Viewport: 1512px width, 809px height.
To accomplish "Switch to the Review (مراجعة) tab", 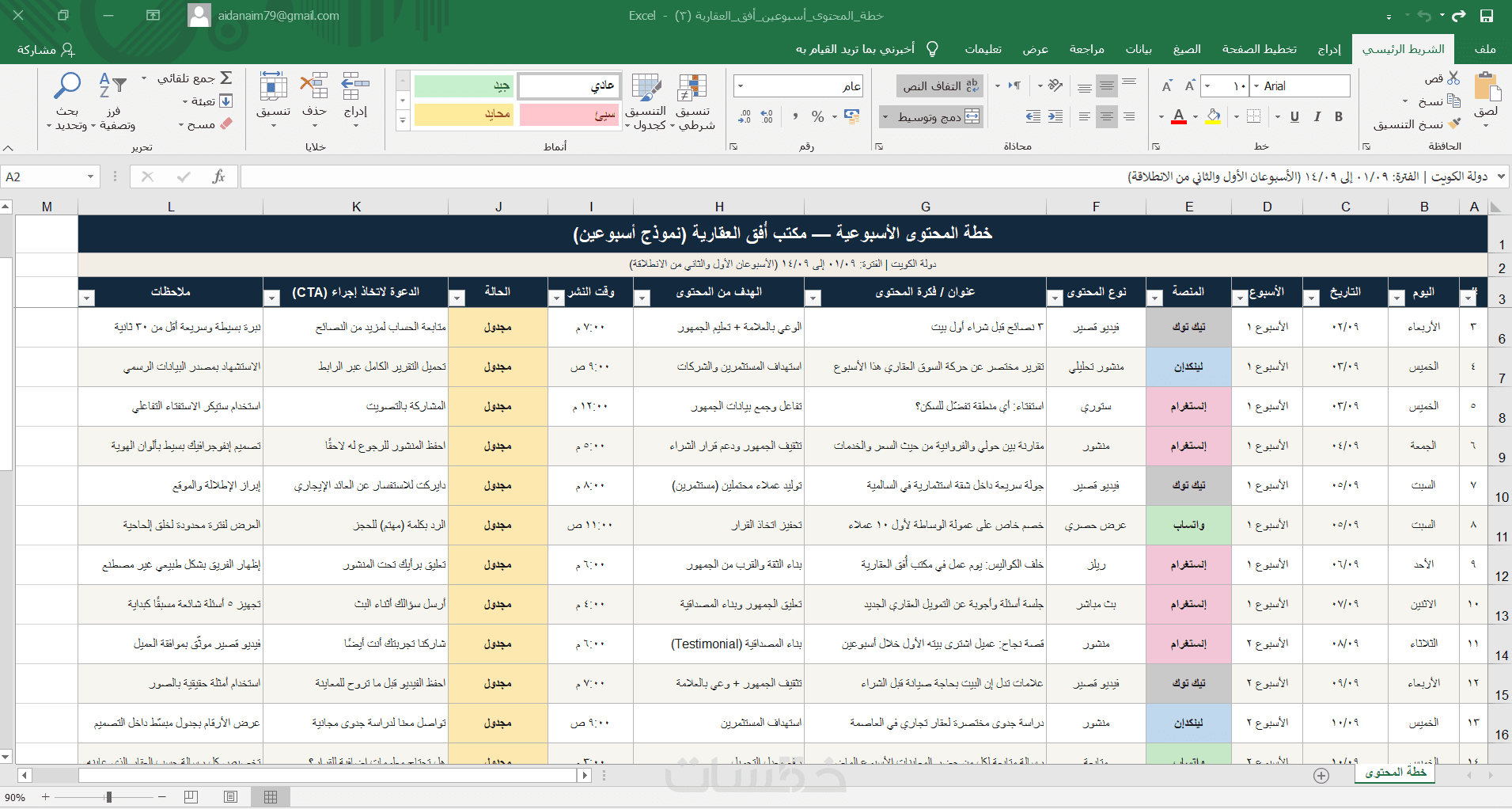I will pos(1087,49).
